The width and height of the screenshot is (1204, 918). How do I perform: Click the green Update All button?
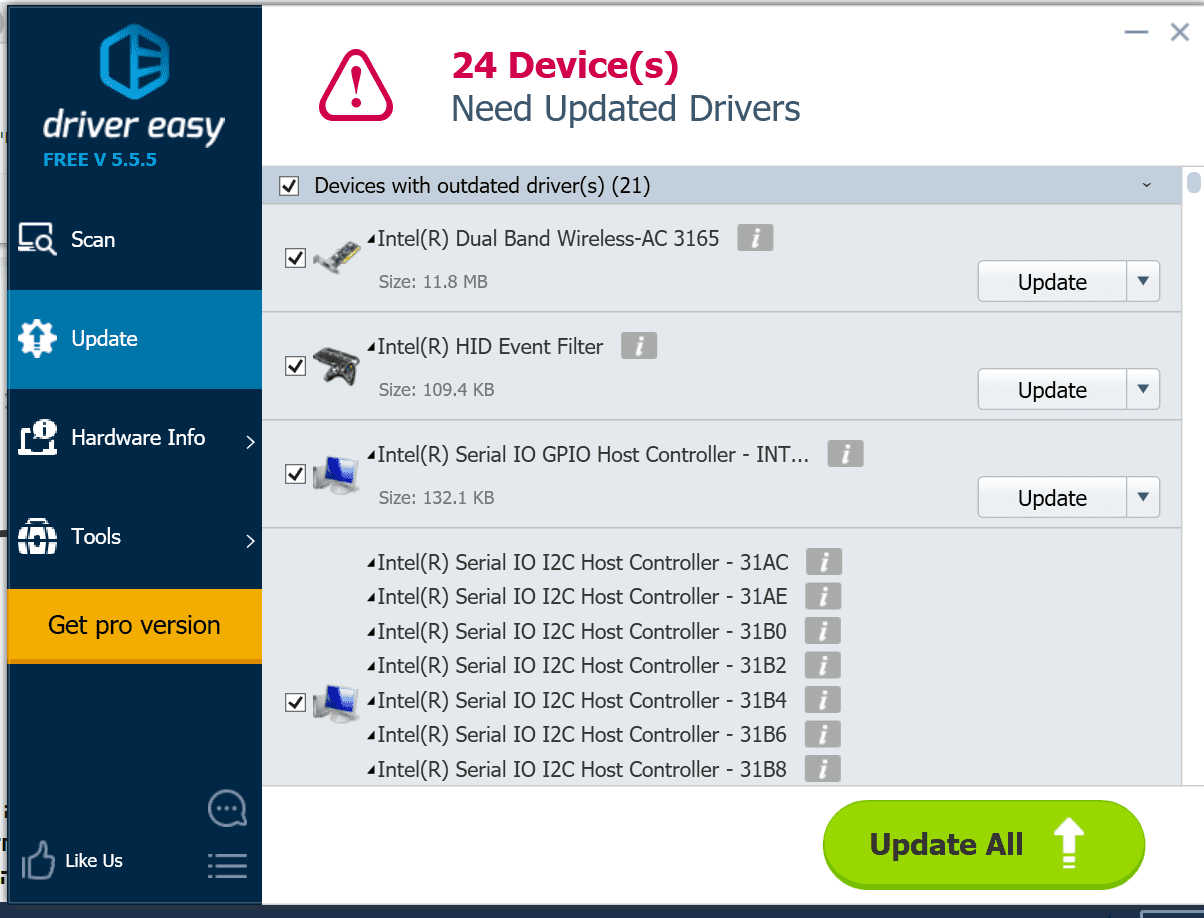pos(983,845)
